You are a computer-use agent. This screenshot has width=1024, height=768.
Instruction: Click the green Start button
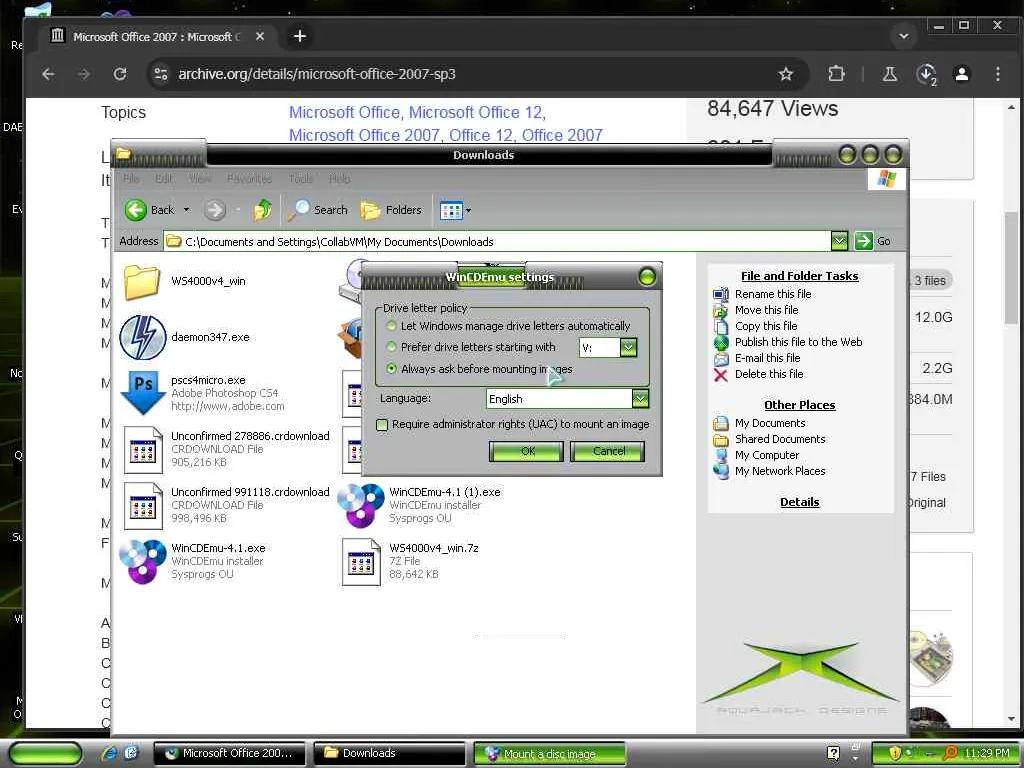46,754
